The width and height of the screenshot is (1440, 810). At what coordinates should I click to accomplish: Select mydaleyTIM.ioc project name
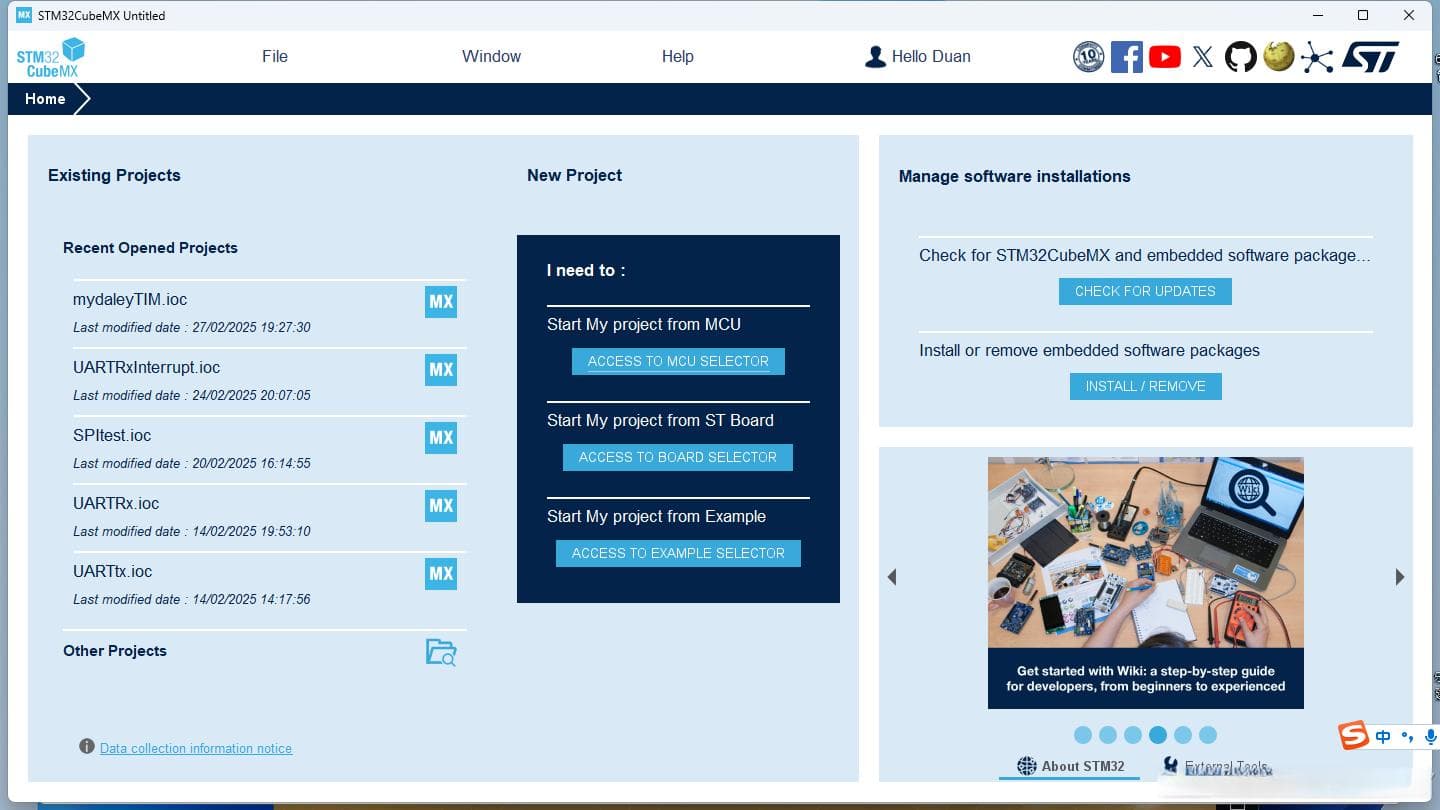pyautogui.click(x=130, y=299)
